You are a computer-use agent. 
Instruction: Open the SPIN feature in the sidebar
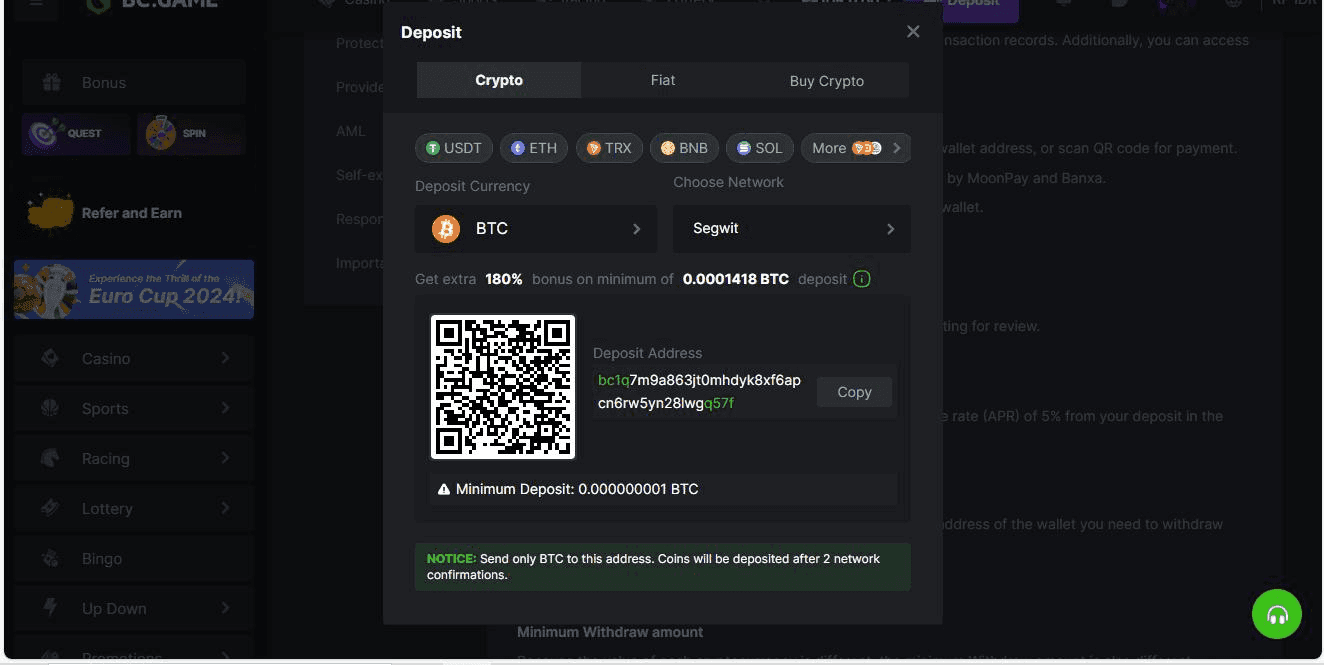point(191,133)
